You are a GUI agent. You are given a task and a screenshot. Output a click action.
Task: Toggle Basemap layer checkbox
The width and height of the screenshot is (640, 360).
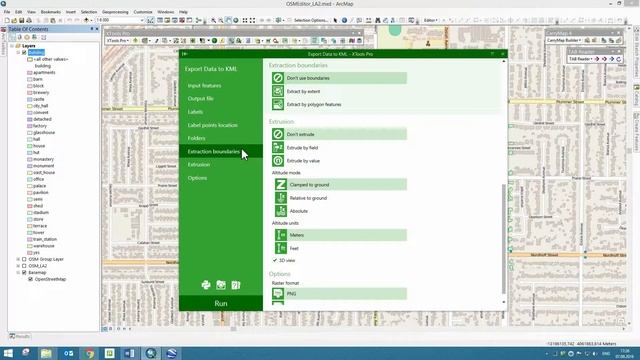[24, 272]
